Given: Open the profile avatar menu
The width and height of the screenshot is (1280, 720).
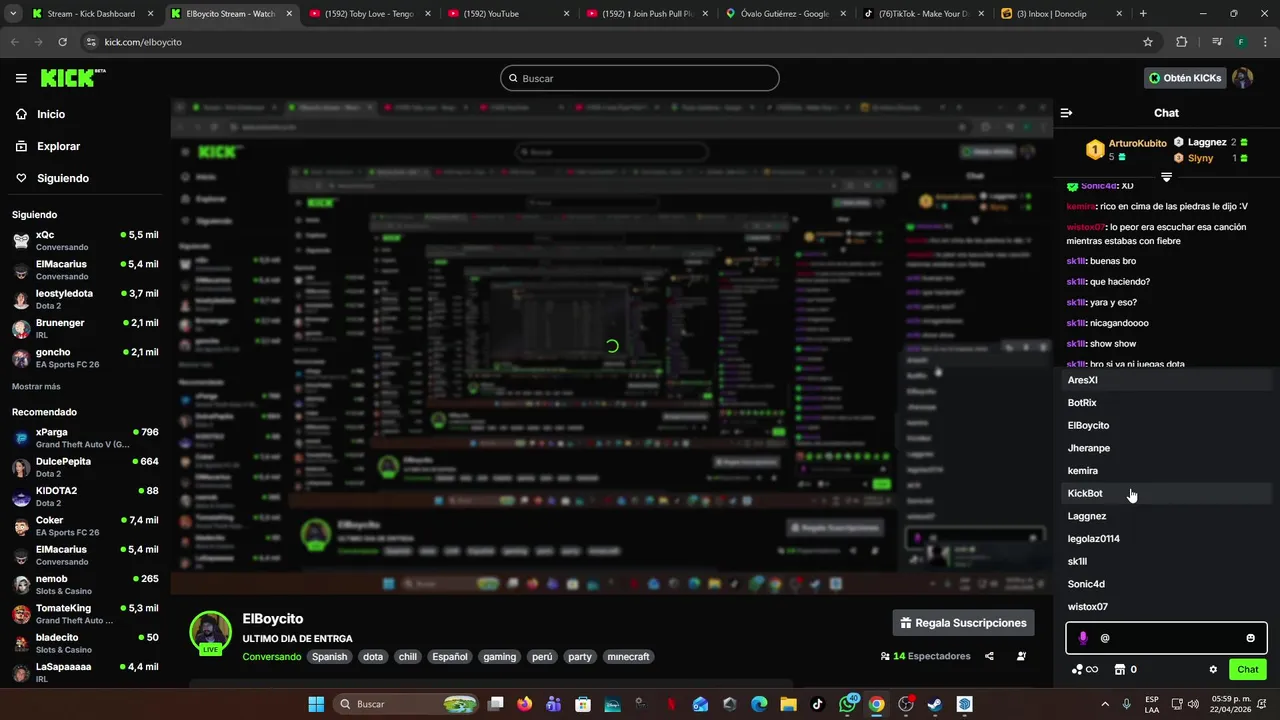Looking at the screenshot, I should [1243, 78].
